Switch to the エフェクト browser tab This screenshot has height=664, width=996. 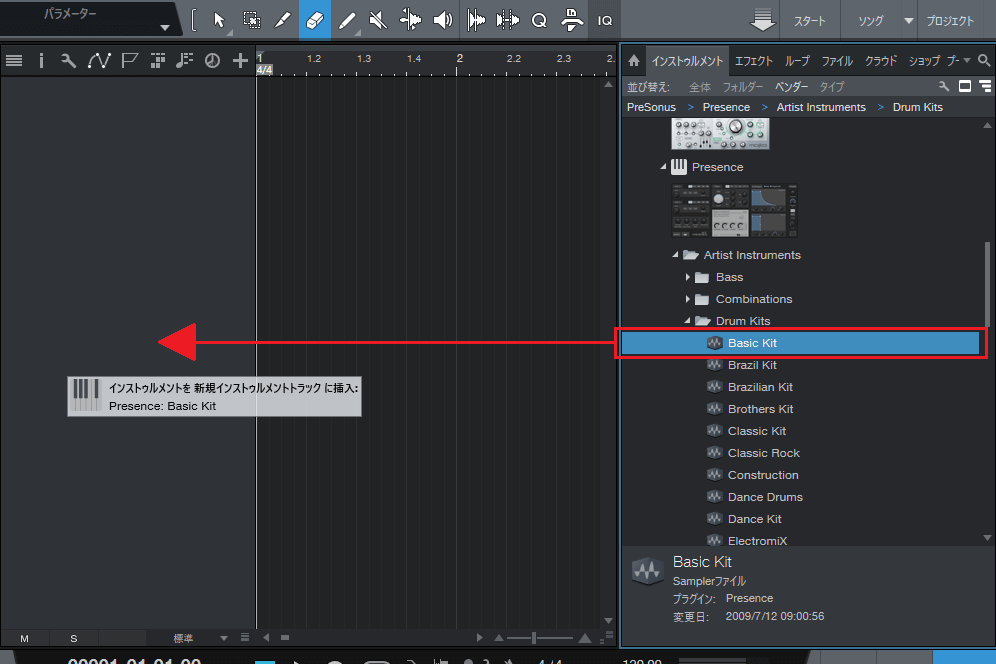pyautogui.click(x=754, y=61)
